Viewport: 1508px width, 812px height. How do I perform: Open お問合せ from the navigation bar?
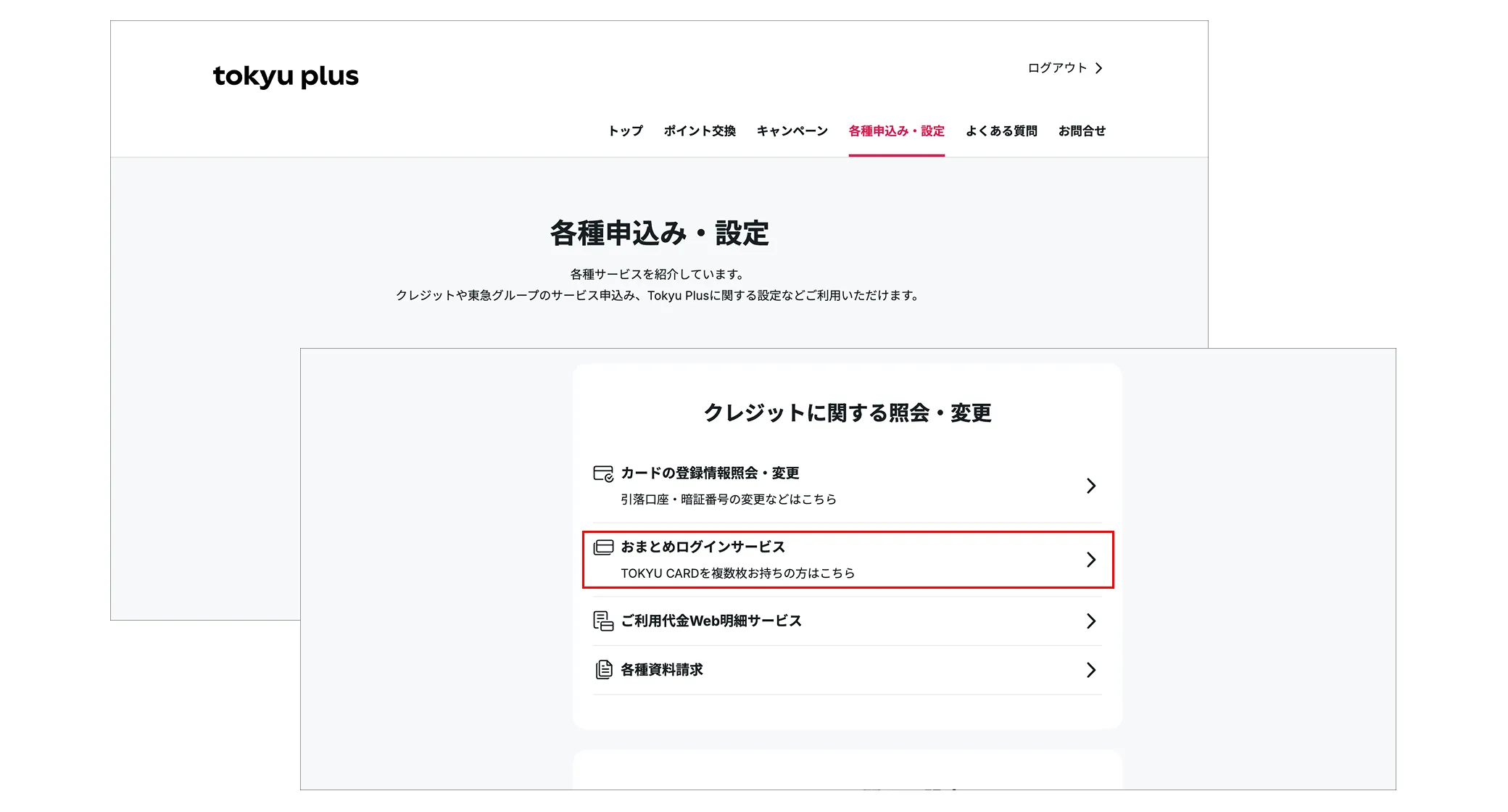pyautogui.click(x=1082, y=131)
